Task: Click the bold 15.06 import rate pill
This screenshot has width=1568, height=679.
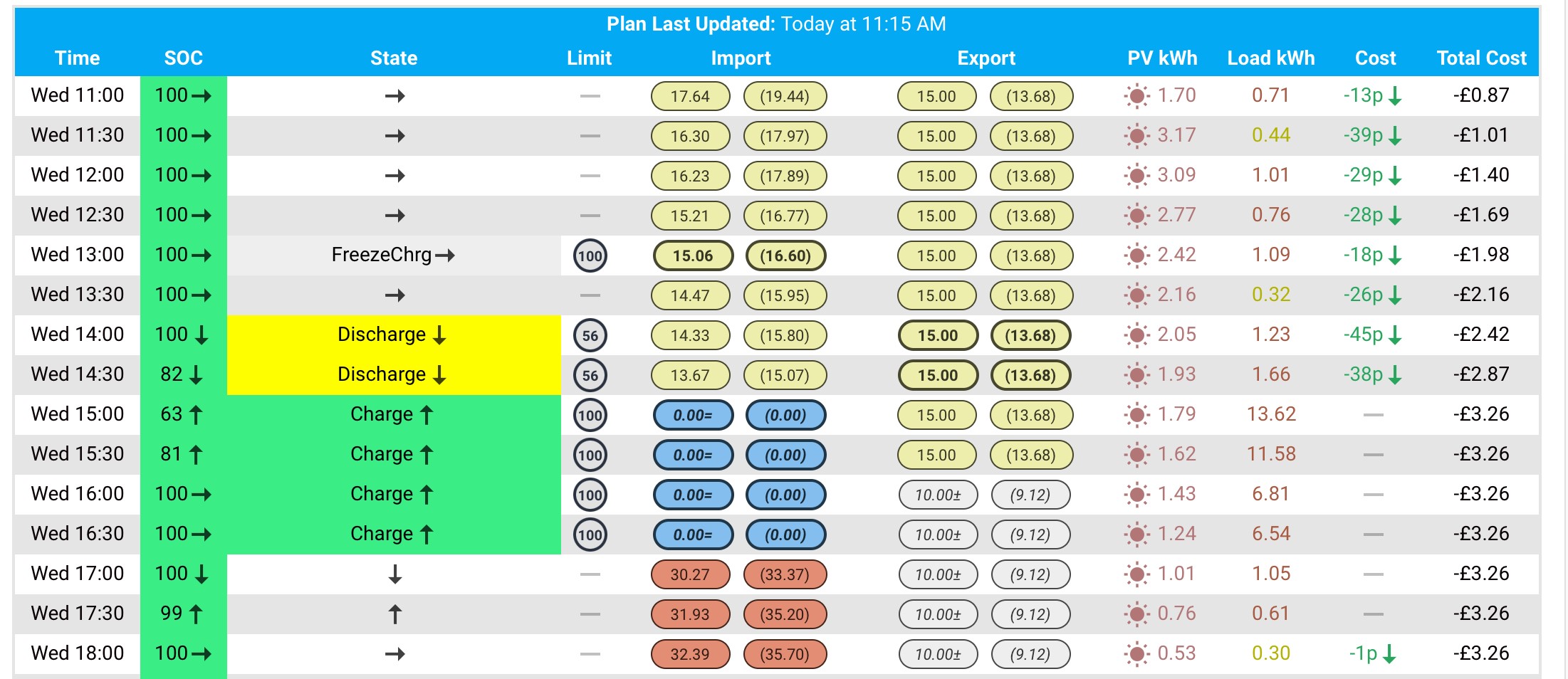Action: pos(693,256)
